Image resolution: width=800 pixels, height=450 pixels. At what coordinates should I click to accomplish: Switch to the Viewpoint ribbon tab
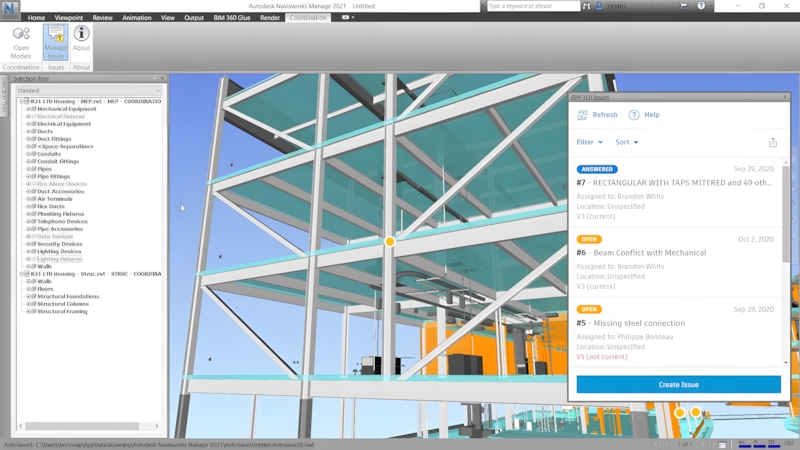tap(69, 17)
